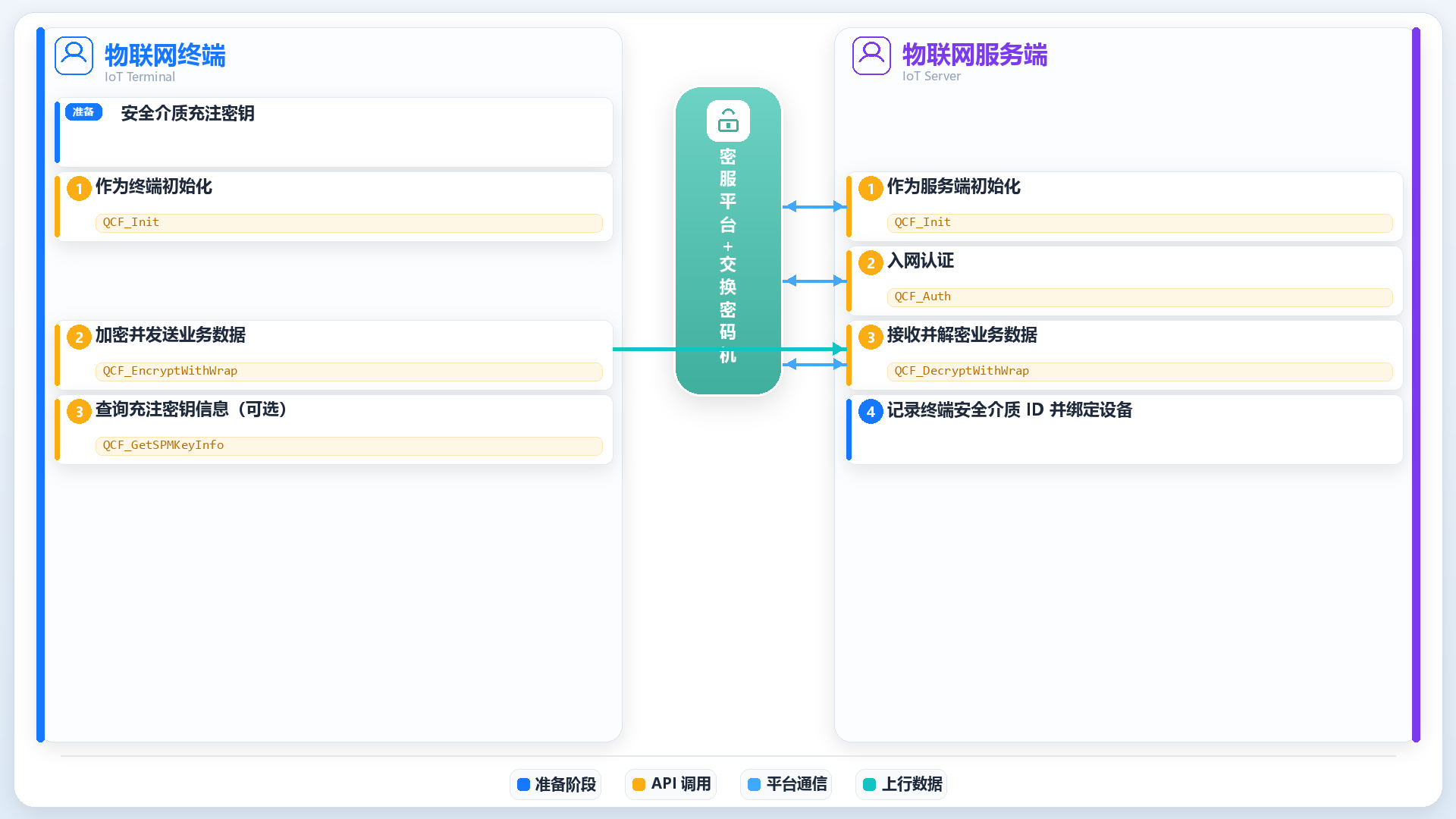The image size is (1456, 819).
Task: Click the blue 准备 badge
Action: coord(83,112)
